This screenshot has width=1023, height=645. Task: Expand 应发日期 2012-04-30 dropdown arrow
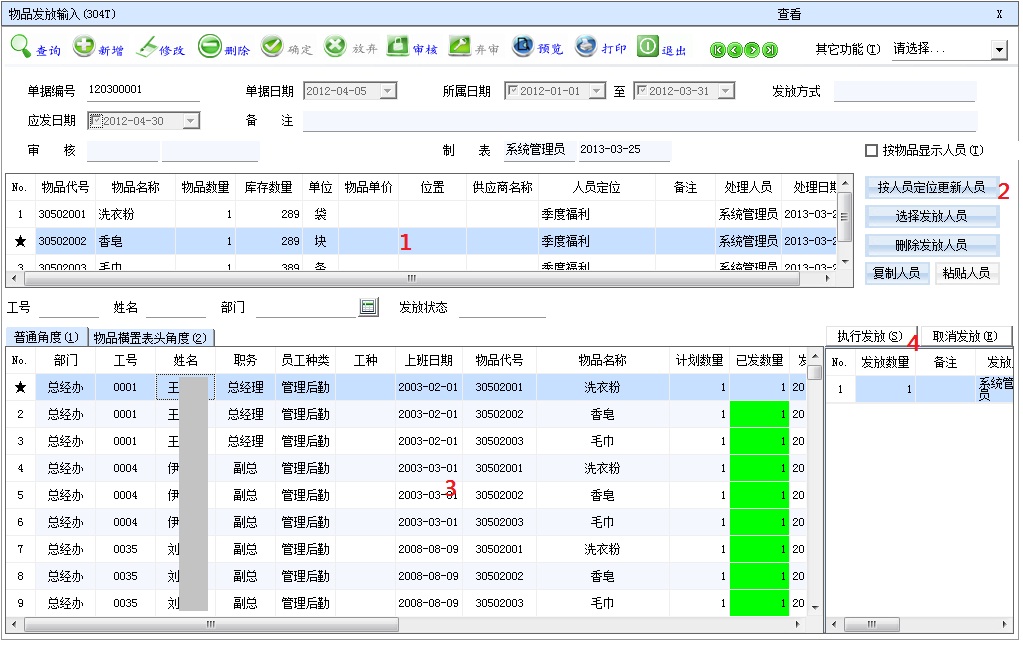coord(191,121)
